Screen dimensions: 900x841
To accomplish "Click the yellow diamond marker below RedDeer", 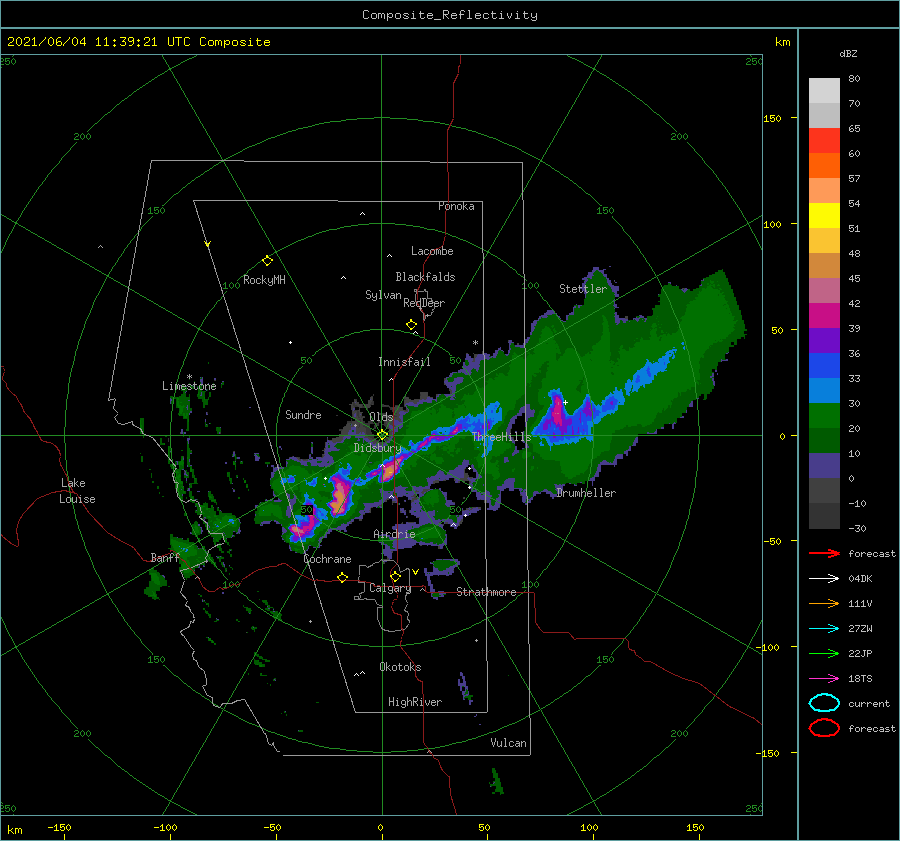I will 412,325.
